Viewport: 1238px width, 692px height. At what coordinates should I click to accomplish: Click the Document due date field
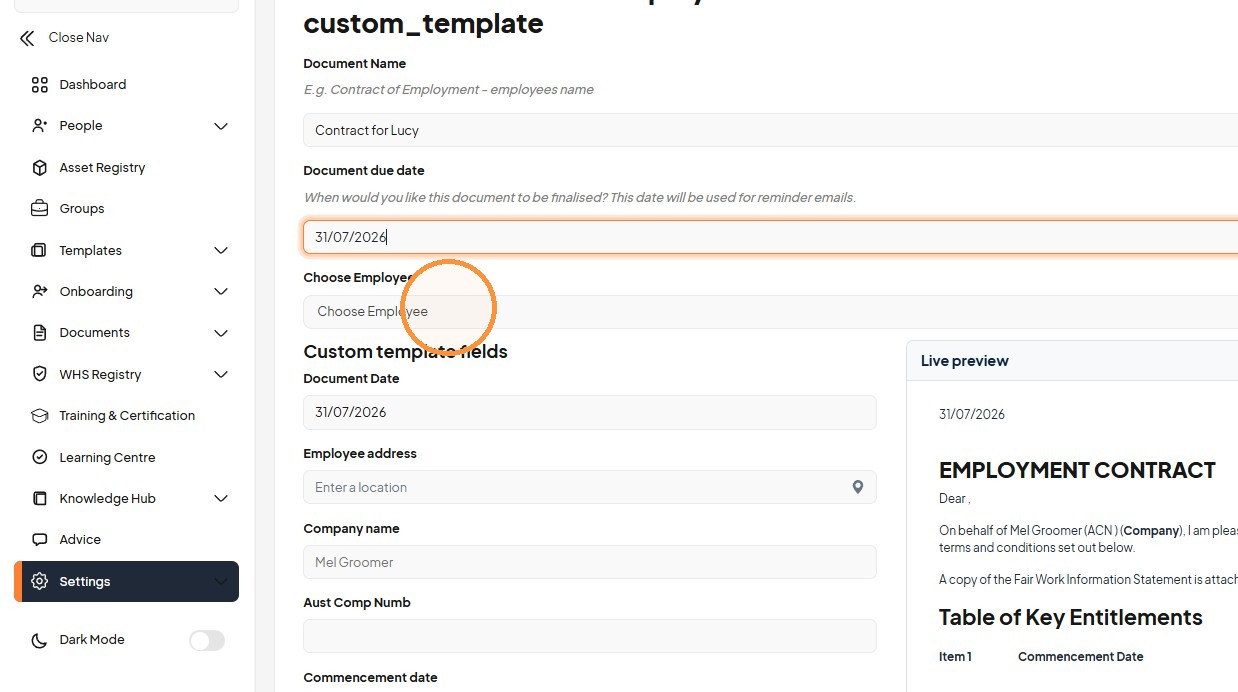770,237
